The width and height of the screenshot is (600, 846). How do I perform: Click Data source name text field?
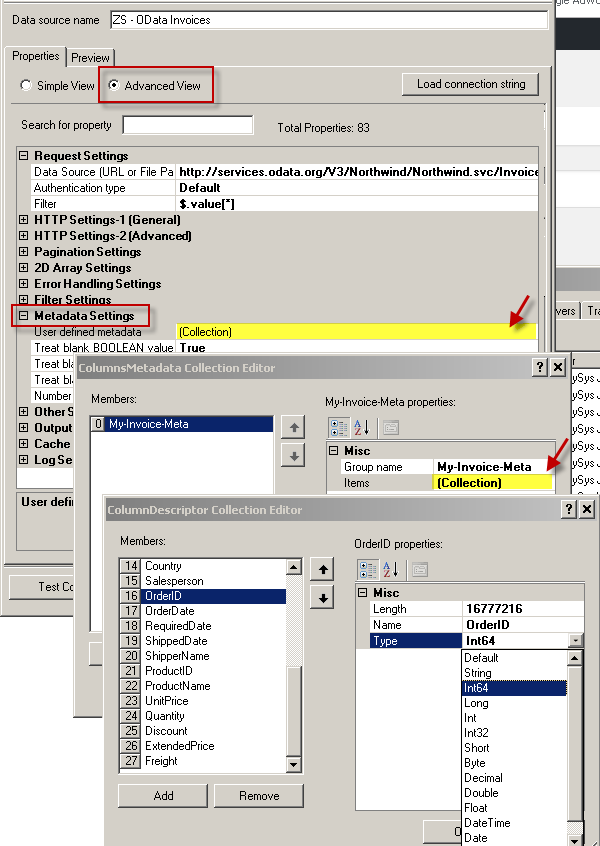click(x=329, y=21)
